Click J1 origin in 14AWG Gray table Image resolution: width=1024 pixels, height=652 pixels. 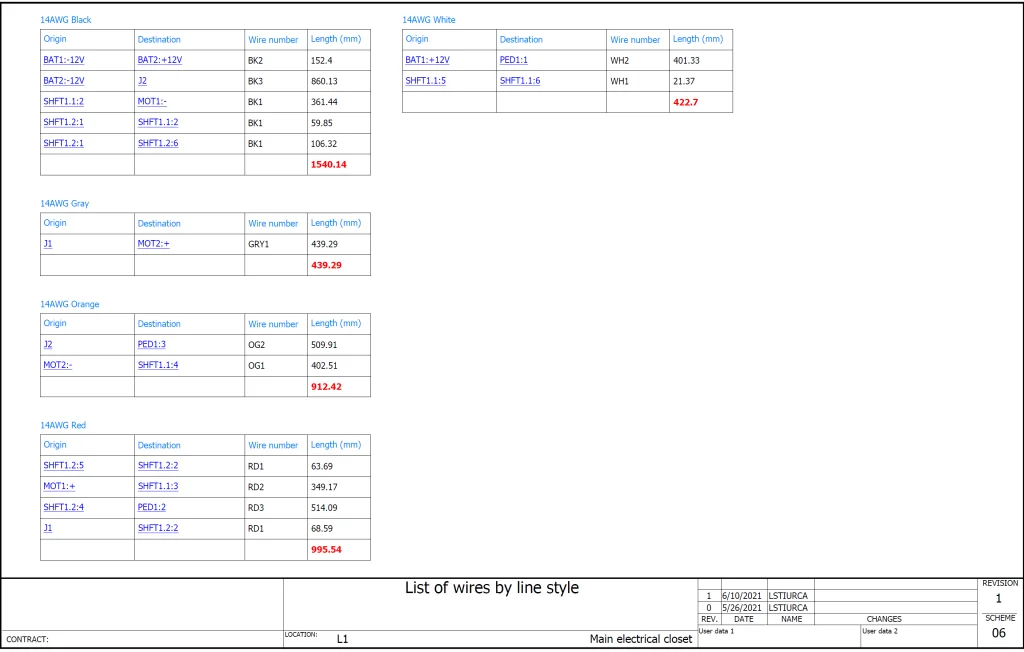[x=47, y=244]
